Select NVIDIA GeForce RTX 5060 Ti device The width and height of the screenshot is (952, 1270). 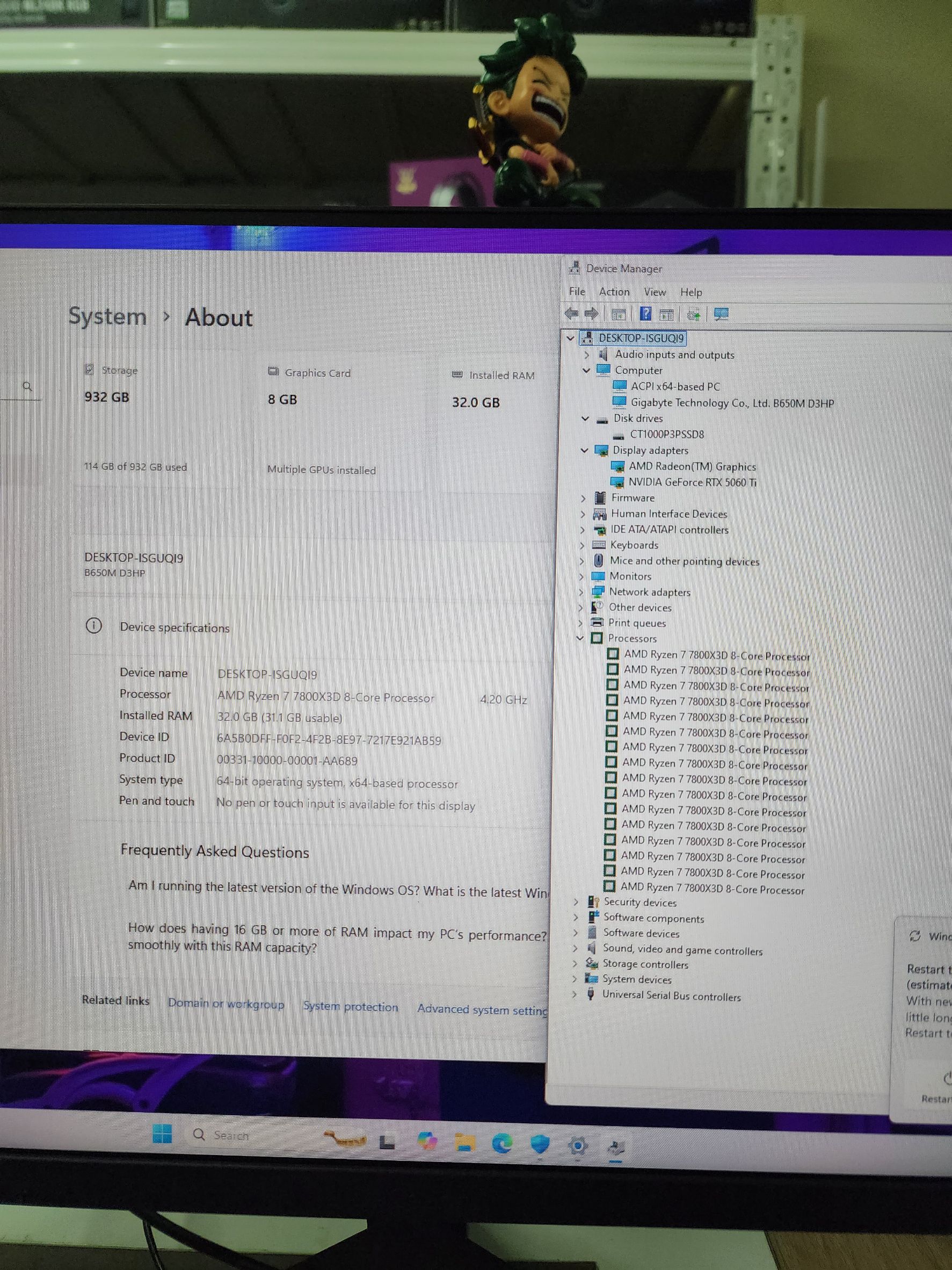coord(692,482)
